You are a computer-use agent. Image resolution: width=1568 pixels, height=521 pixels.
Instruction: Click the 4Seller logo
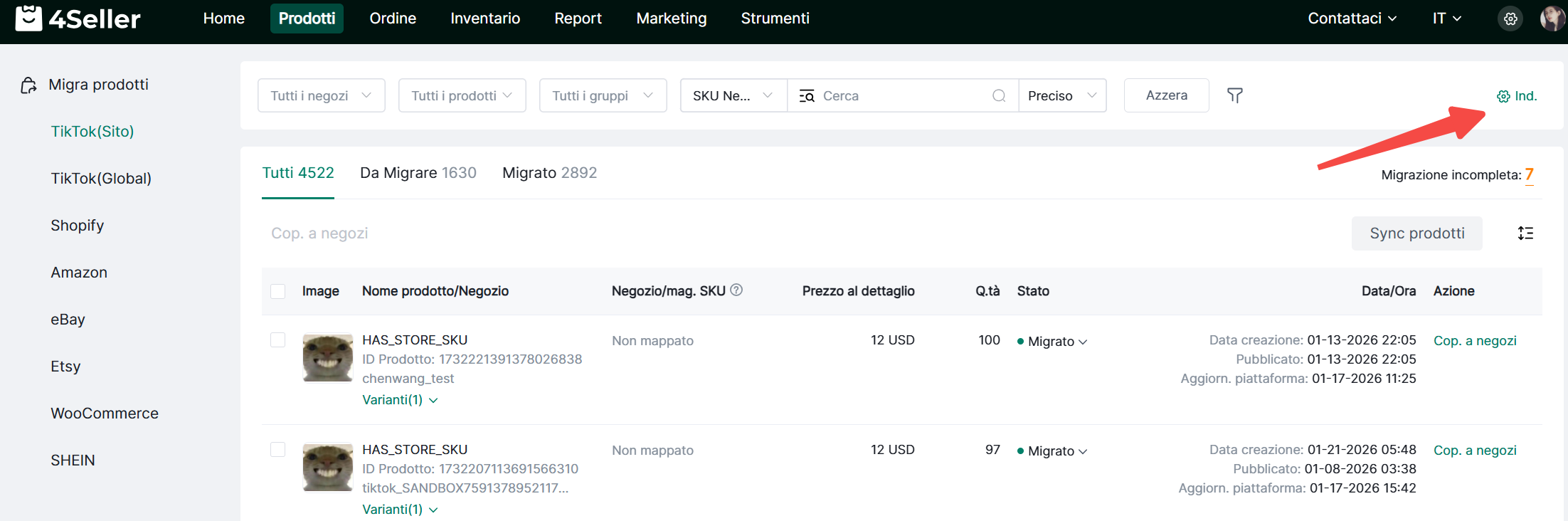[78, 19]
